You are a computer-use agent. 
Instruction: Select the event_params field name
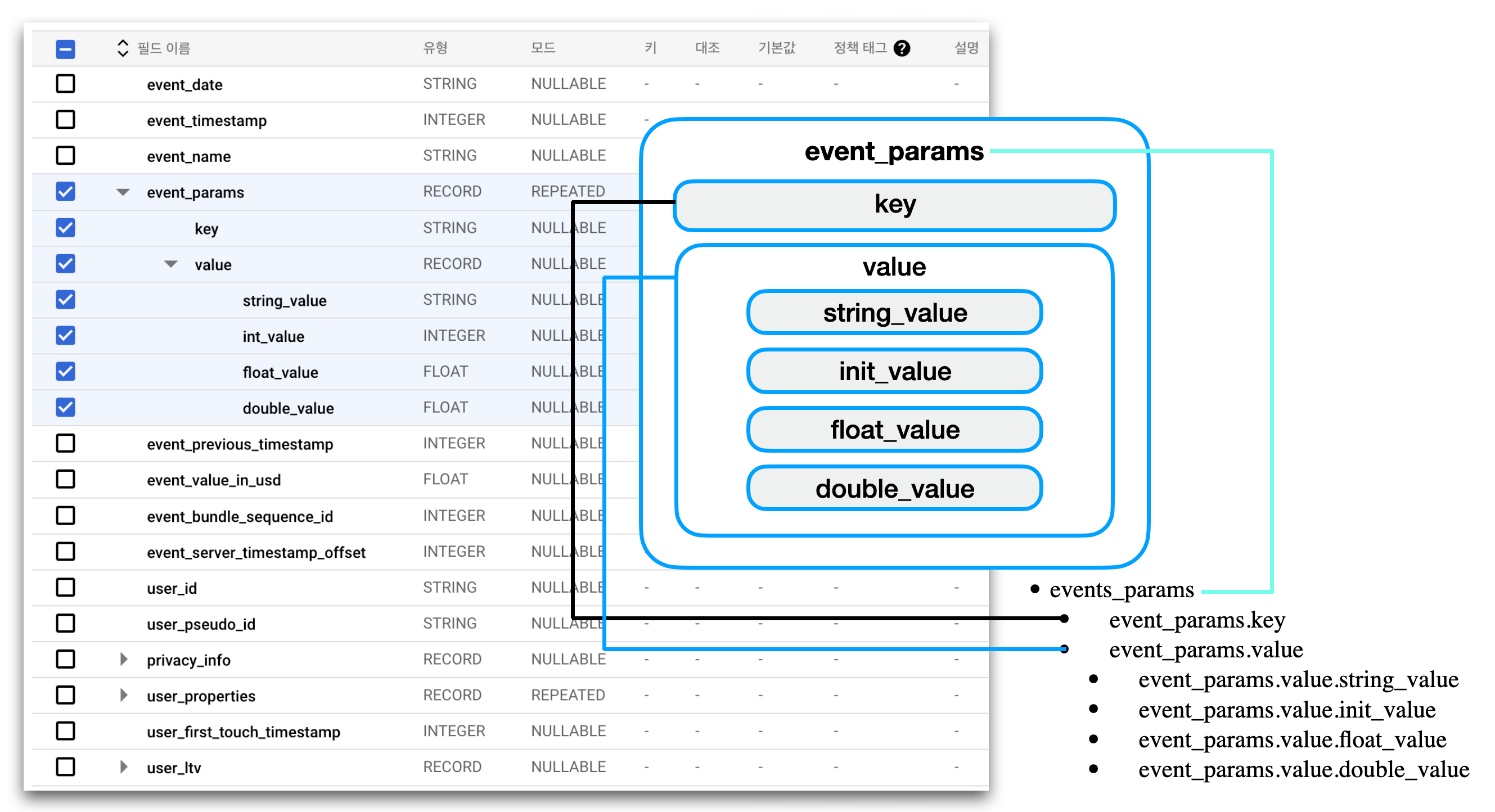(x=196, y=193)
